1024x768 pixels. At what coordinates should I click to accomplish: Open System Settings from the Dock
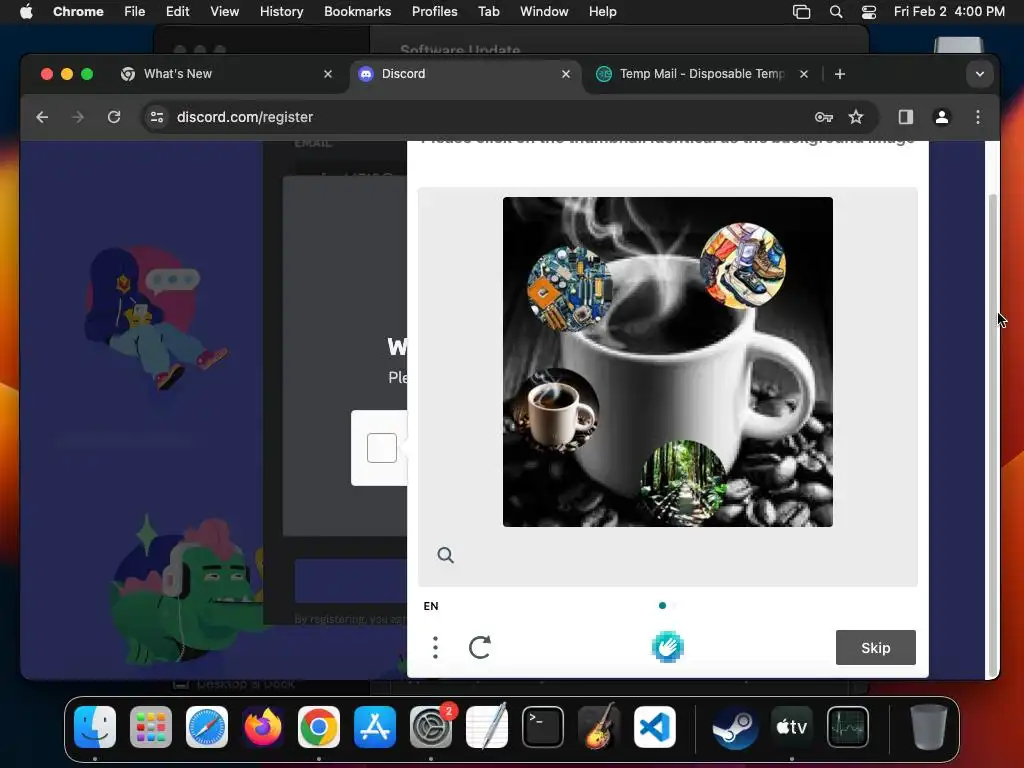click(x=431, y=727)
